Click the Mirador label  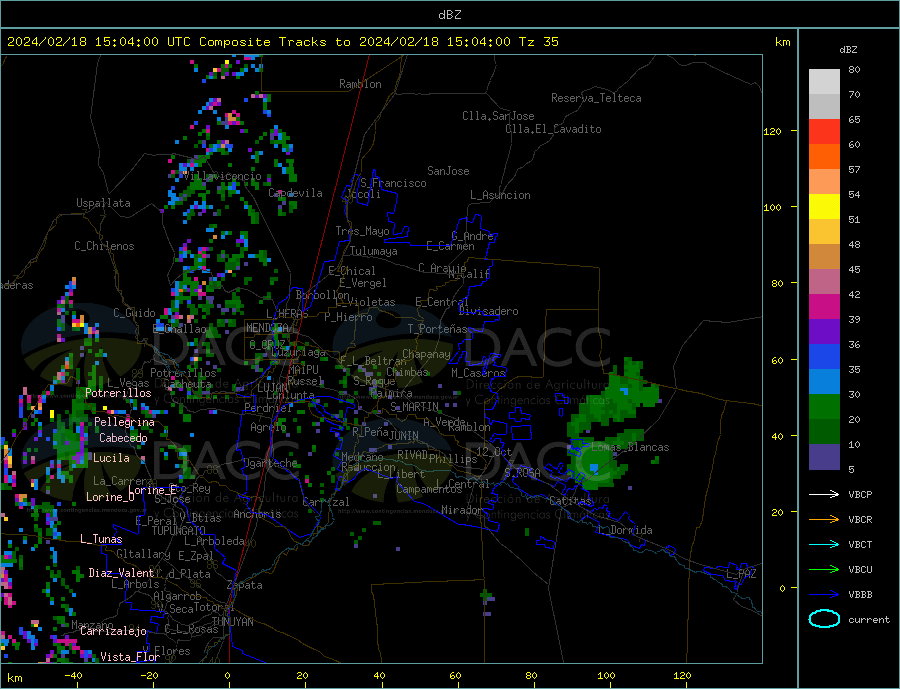[462, 510]
